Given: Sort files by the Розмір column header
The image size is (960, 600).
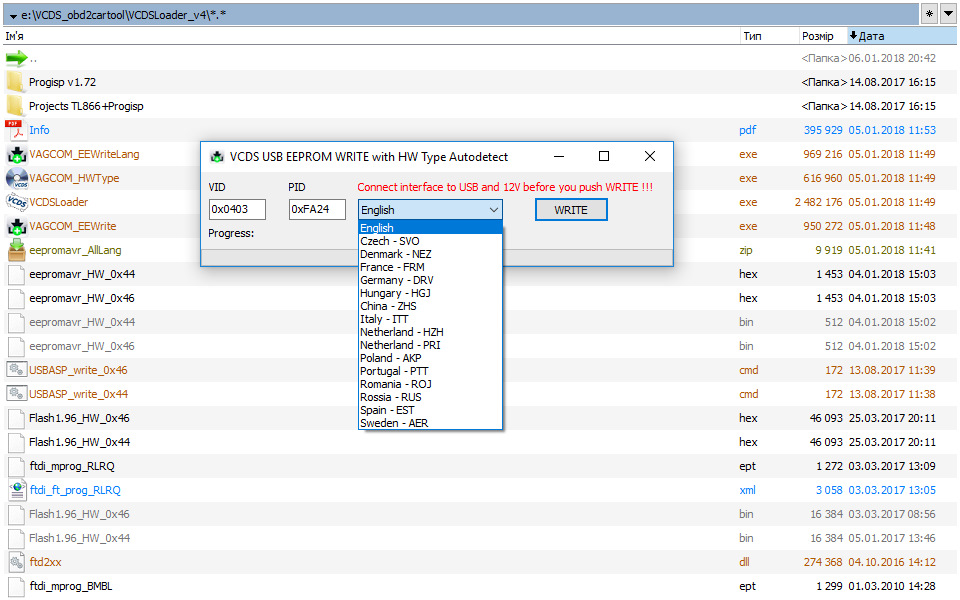Looking at the screenshot, I should click(x=822, y=36).
